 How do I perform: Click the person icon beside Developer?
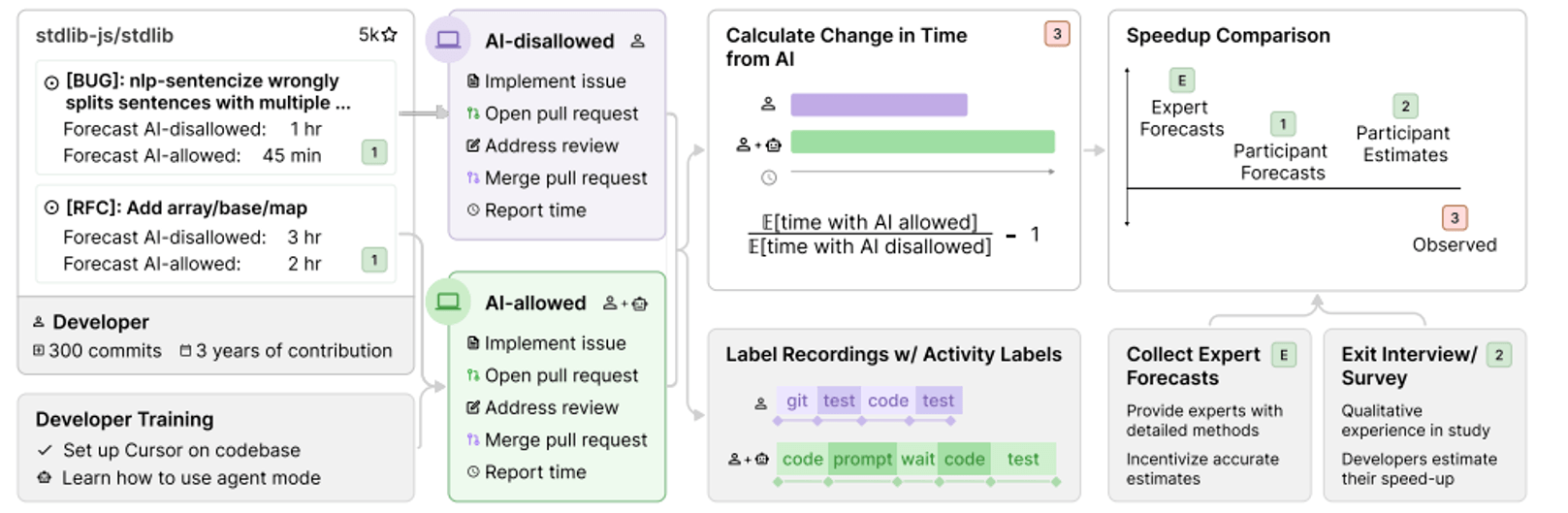(x=40, y=322)
